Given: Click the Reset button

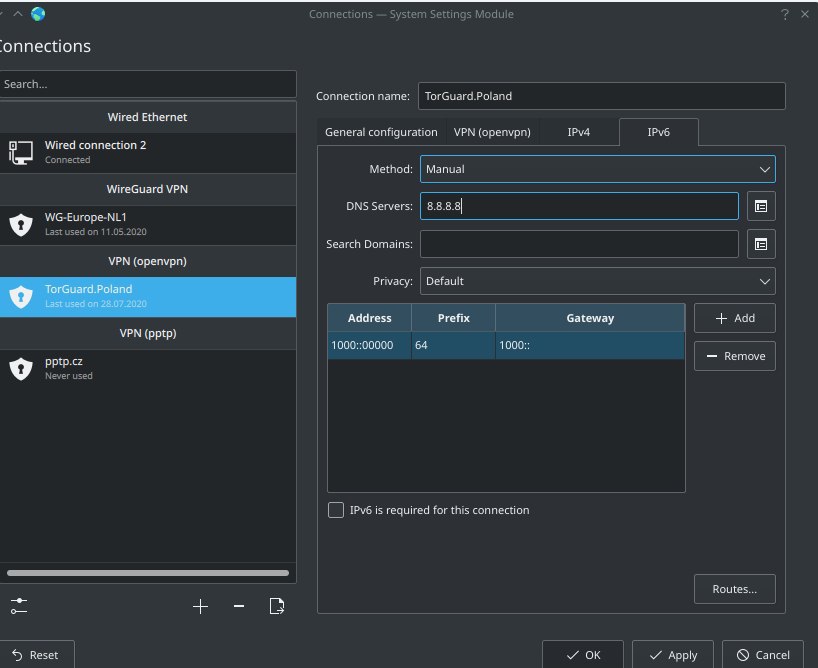Looking at the screenshot, I should 35,654.
